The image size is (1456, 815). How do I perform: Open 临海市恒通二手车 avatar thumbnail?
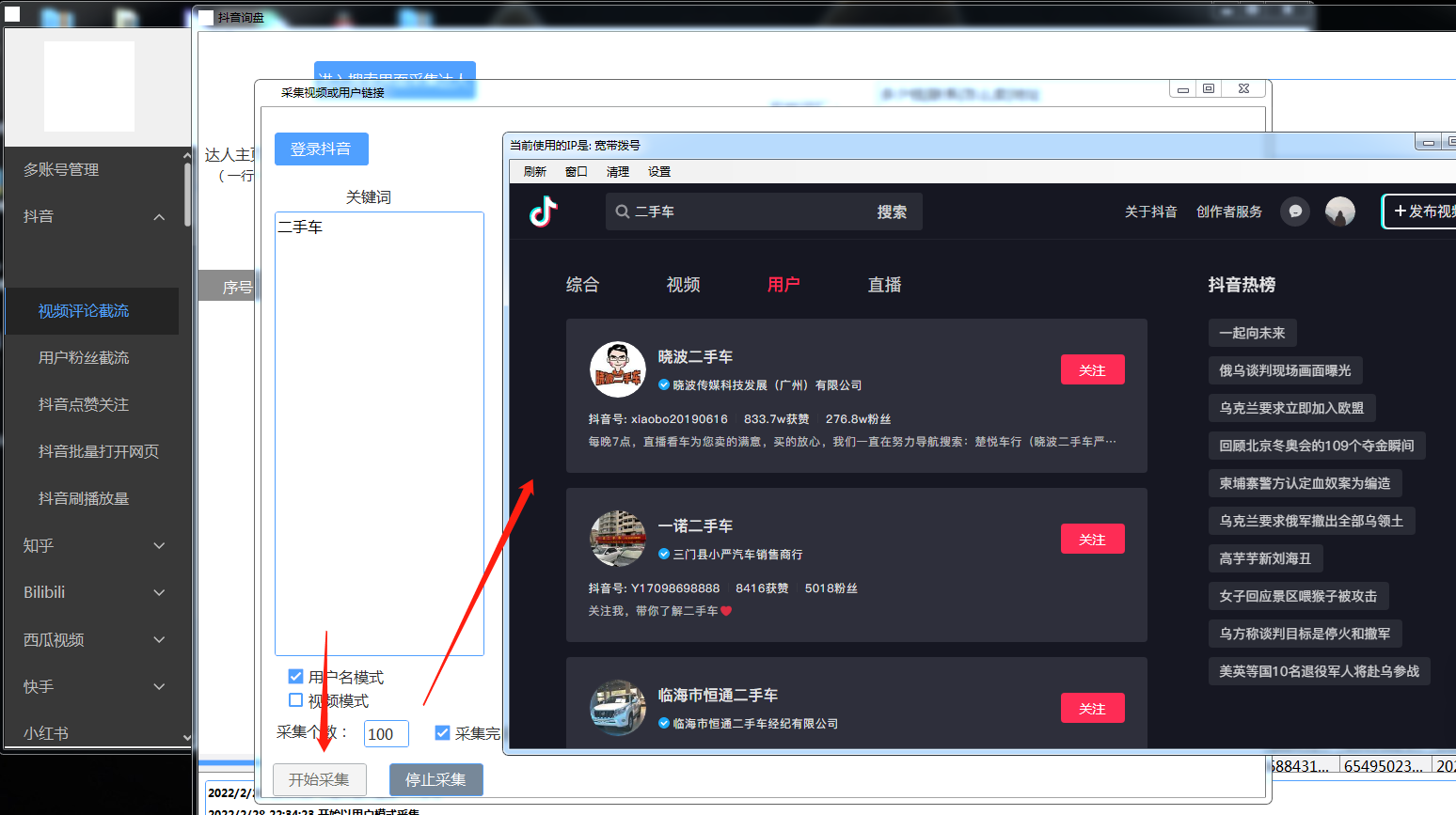(618, 708)
